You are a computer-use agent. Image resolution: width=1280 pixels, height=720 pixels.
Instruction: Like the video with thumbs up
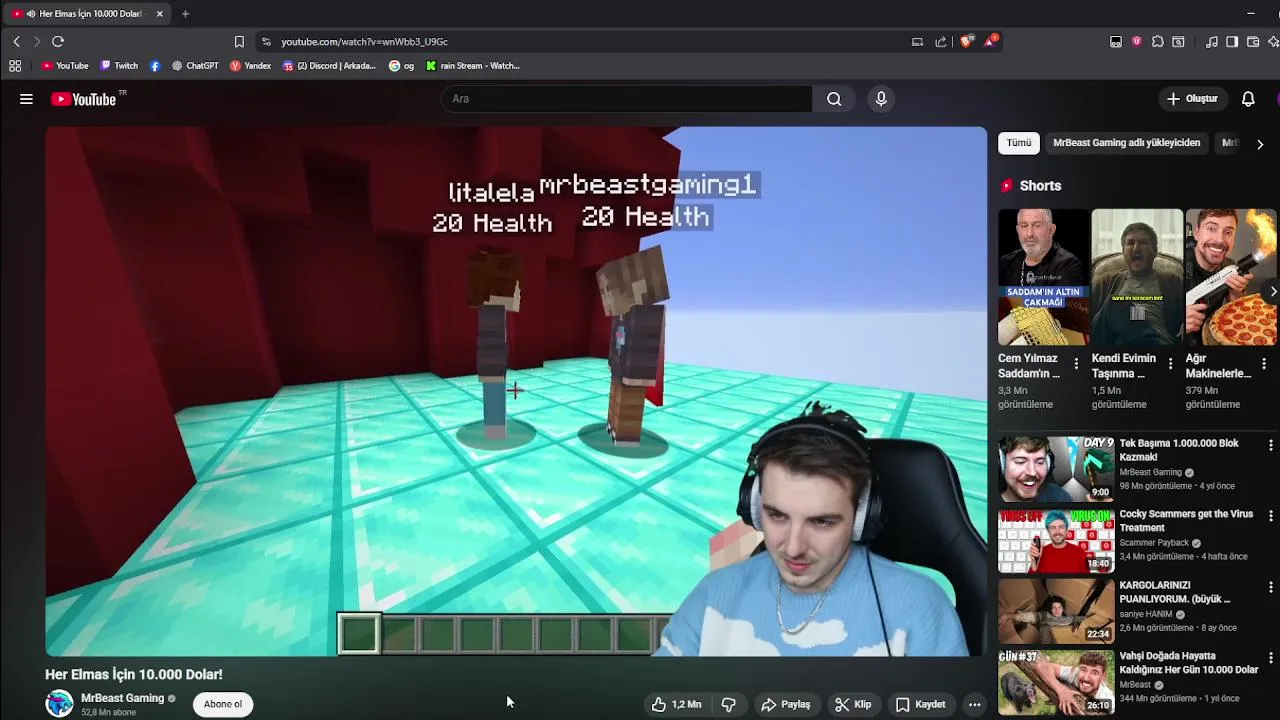(677, 704)
